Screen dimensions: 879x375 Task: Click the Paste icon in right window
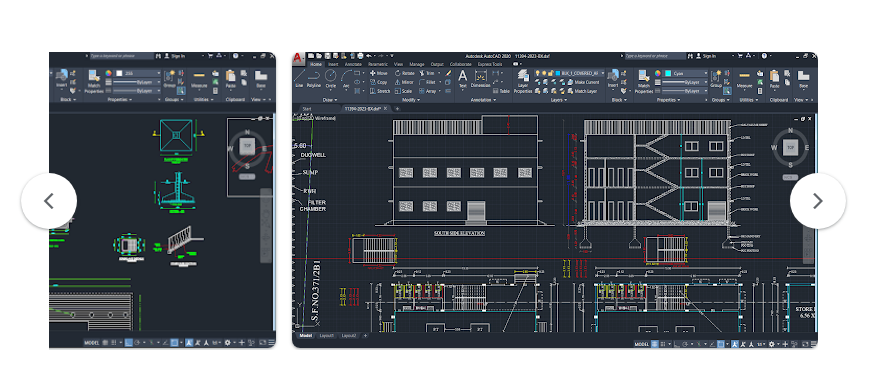point(774,79)
